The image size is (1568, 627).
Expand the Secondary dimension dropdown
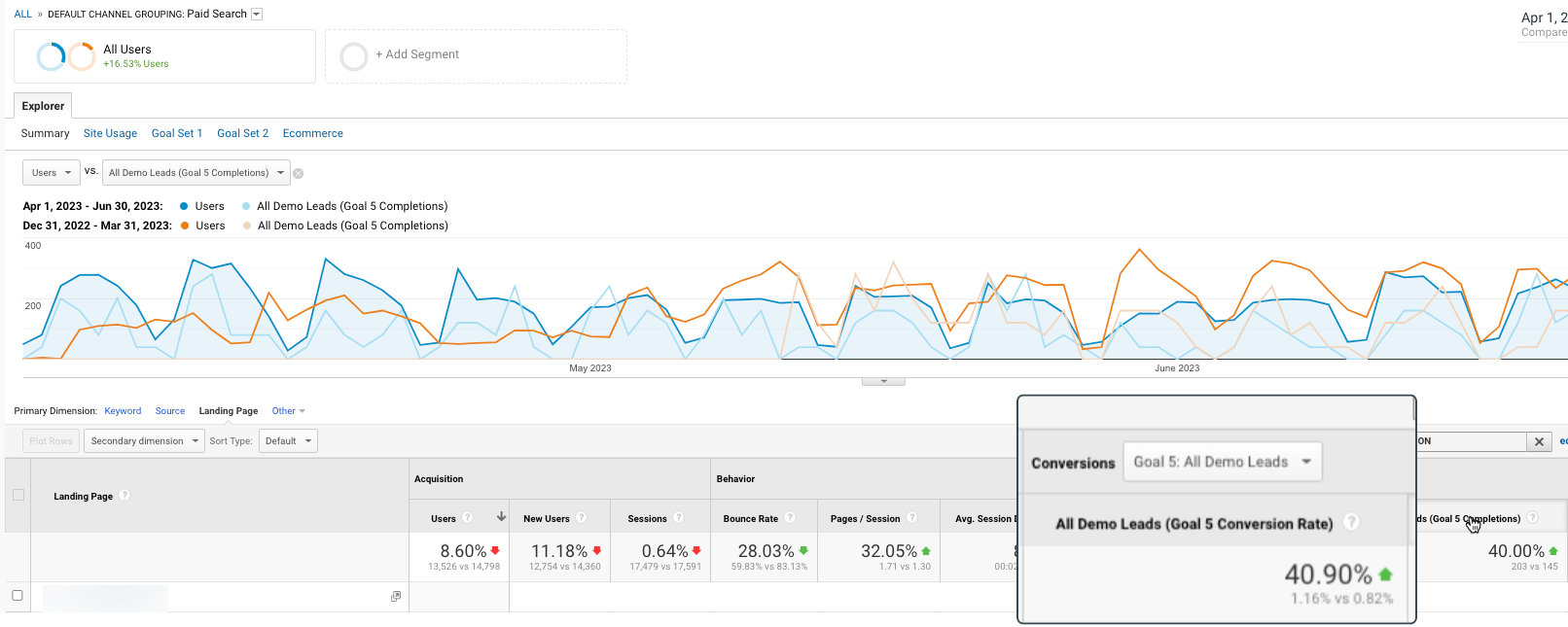(x=144, y=441)
